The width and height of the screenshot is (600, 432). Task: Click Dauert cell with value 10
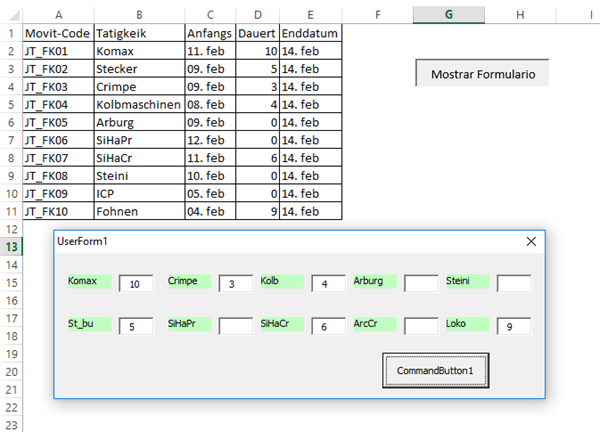point(258,51)
